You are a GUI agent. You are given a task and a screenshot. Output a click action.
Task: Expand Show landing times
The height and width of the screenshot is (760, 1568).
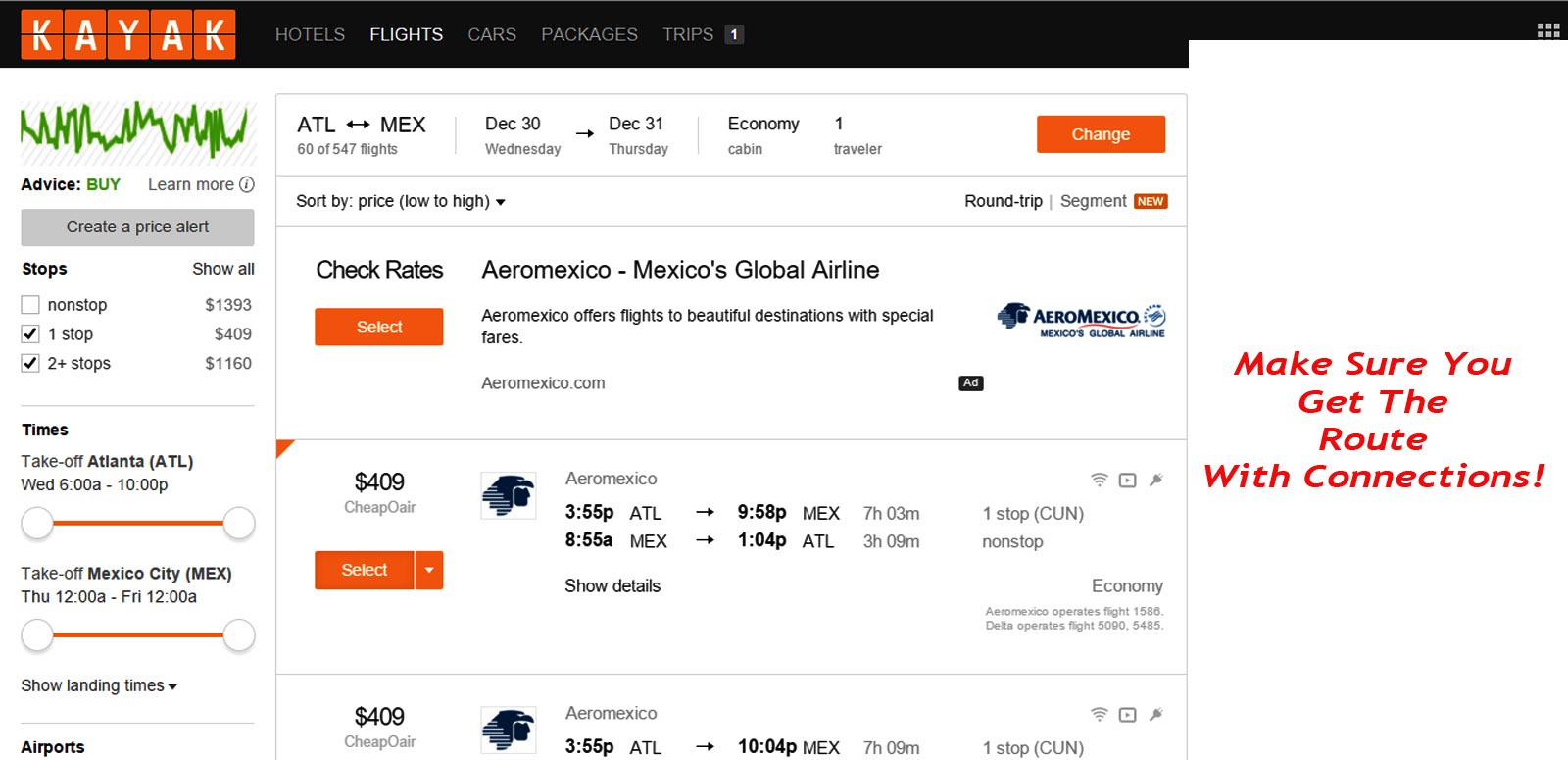click(x=99, y=685)
